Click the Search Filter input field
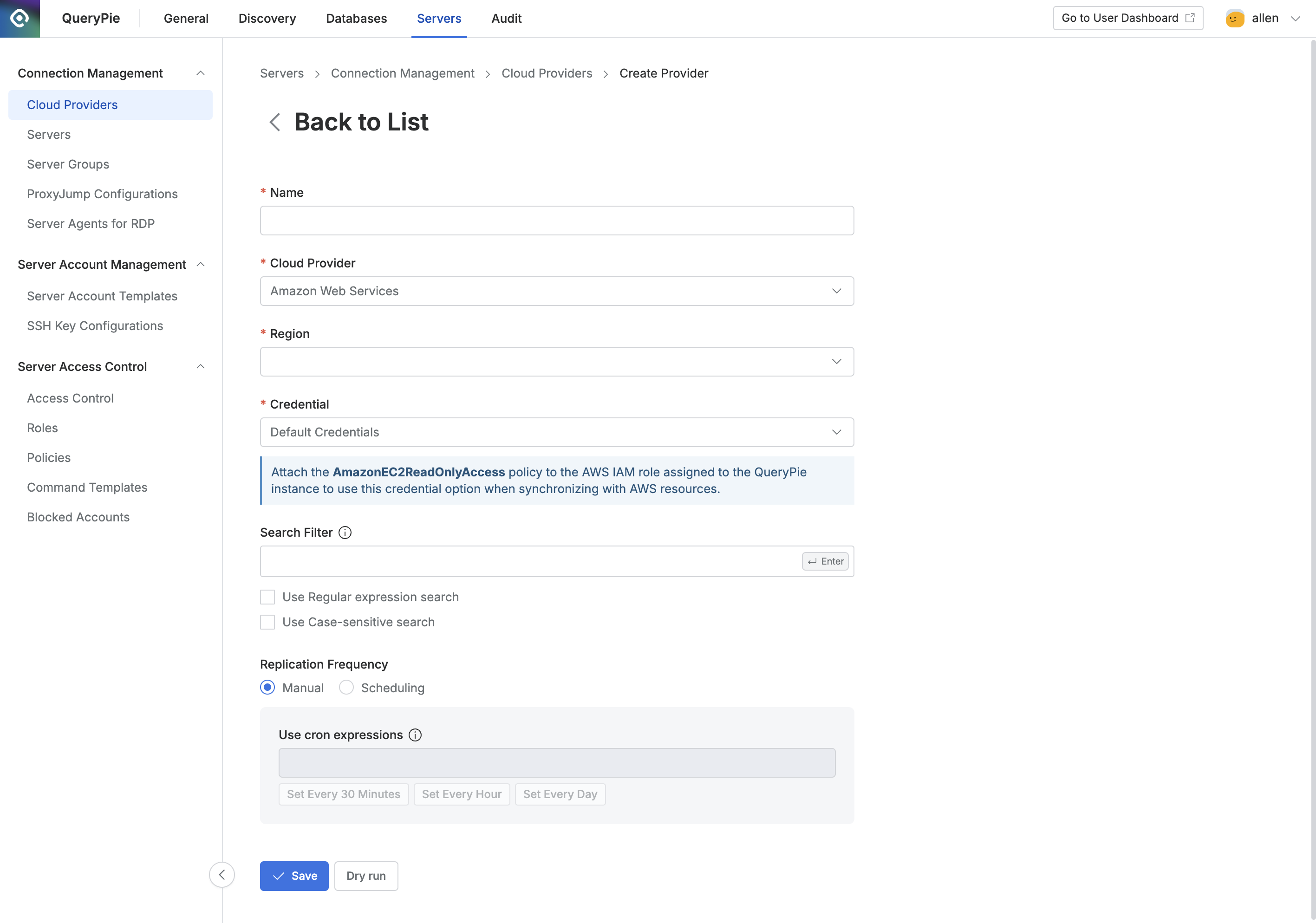 (x=557, y=561)
